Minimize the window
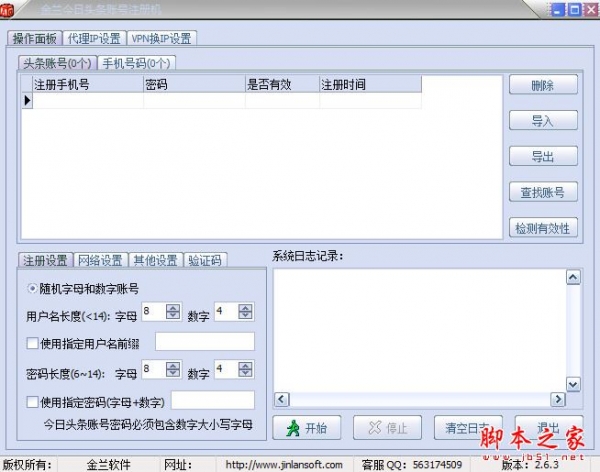The width and height of the screenshot is (600, 472). point(558,10)
